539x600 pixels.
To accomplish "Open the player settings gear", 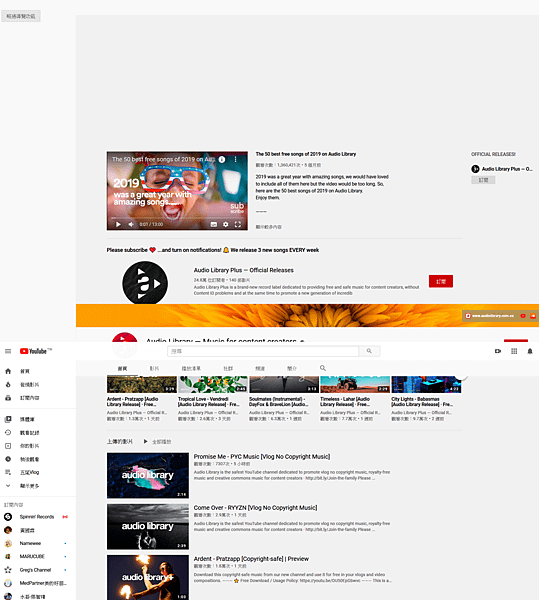I will click(x=226, y=224).
